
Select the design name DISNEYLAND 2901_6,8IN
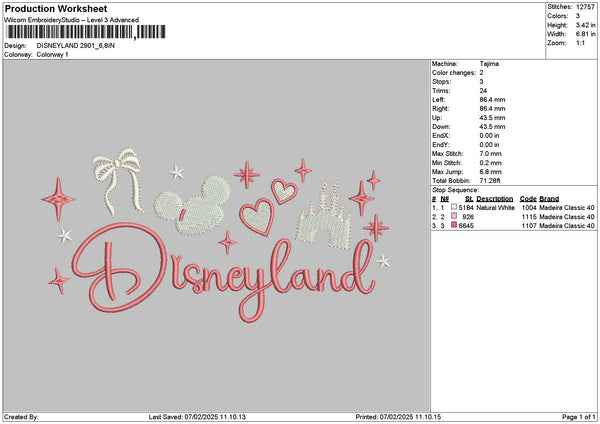pos(82,46)
